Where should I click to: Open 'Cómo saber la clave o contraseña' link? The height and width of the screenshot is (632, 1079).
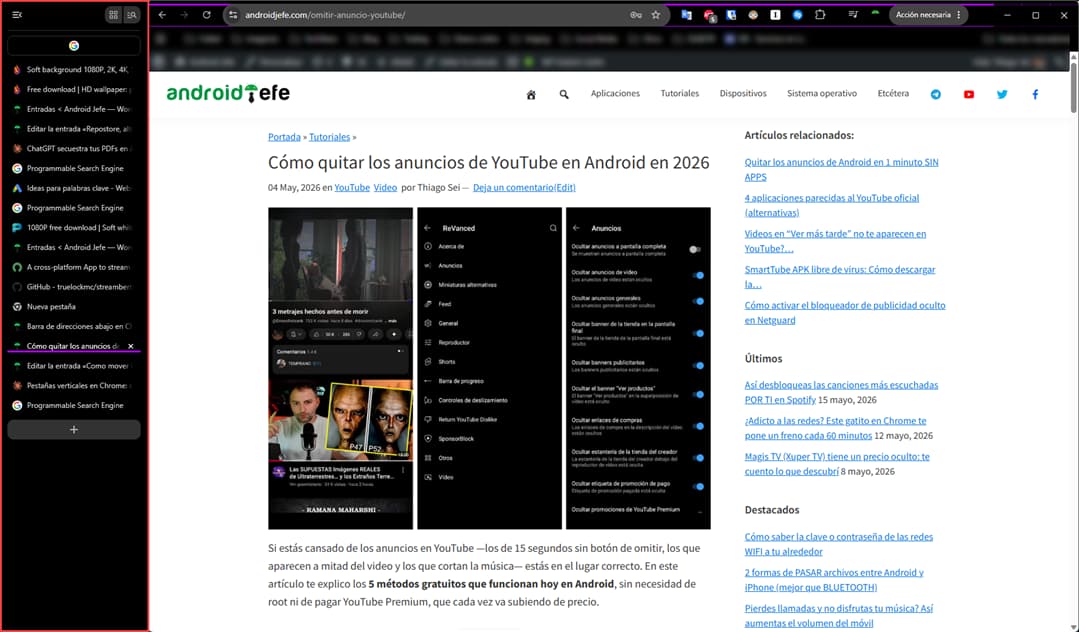click(839, 544)
